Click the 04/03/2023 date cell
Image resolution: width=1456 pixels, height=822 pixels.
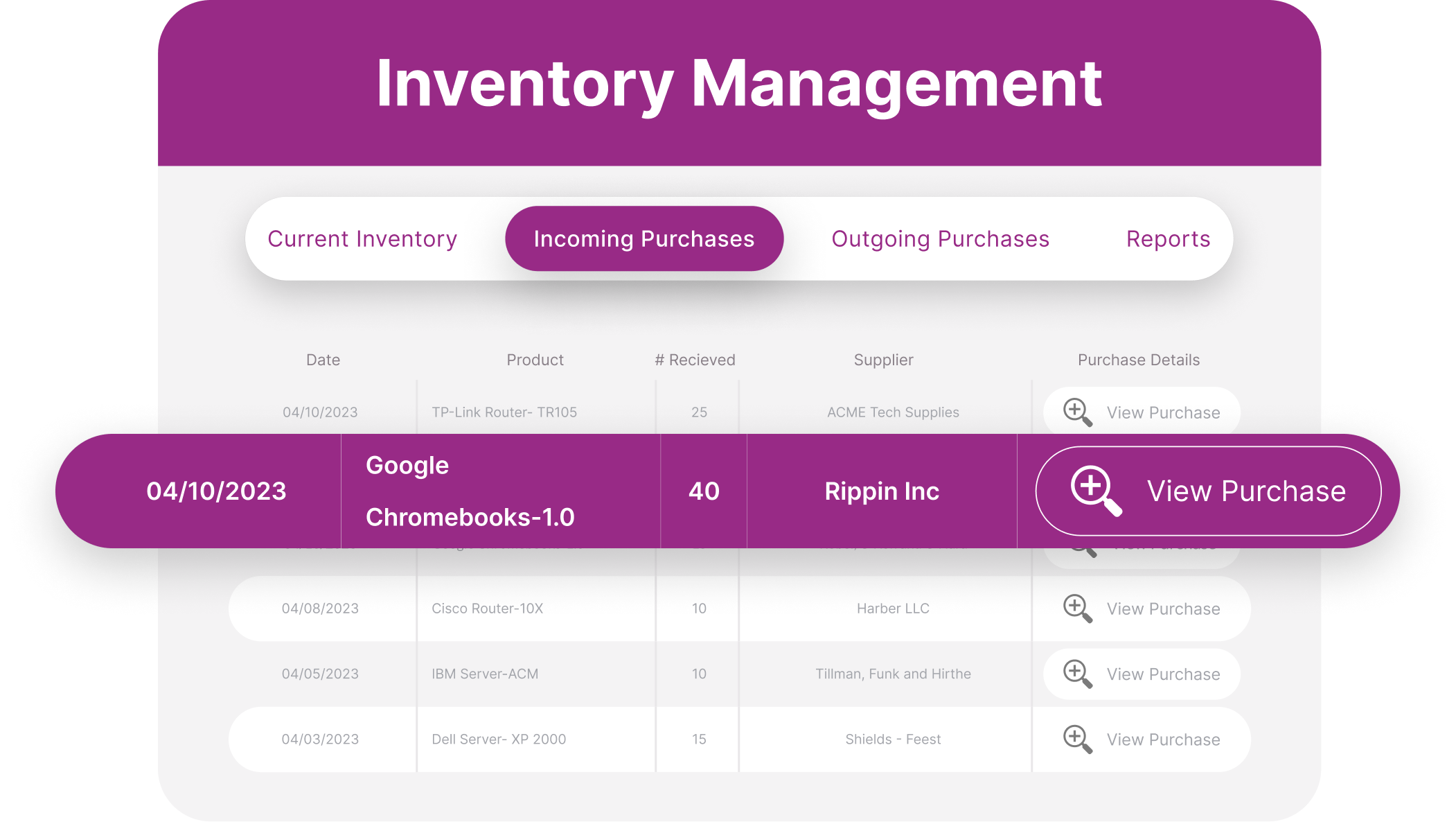click(x=320, y=740)
